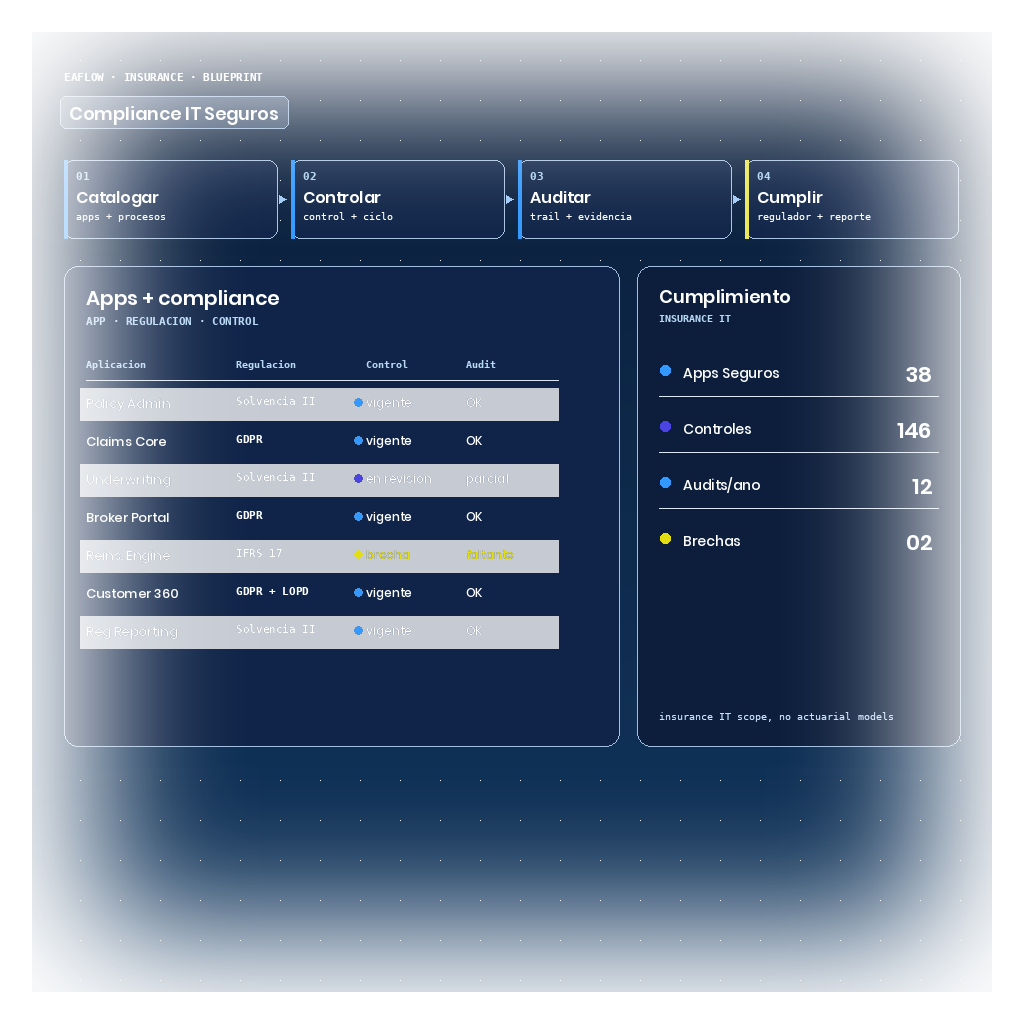Click the value 12 for Audits/ano
Viewport: 1024px width, 1024px height.
click(x=921, y=487)
